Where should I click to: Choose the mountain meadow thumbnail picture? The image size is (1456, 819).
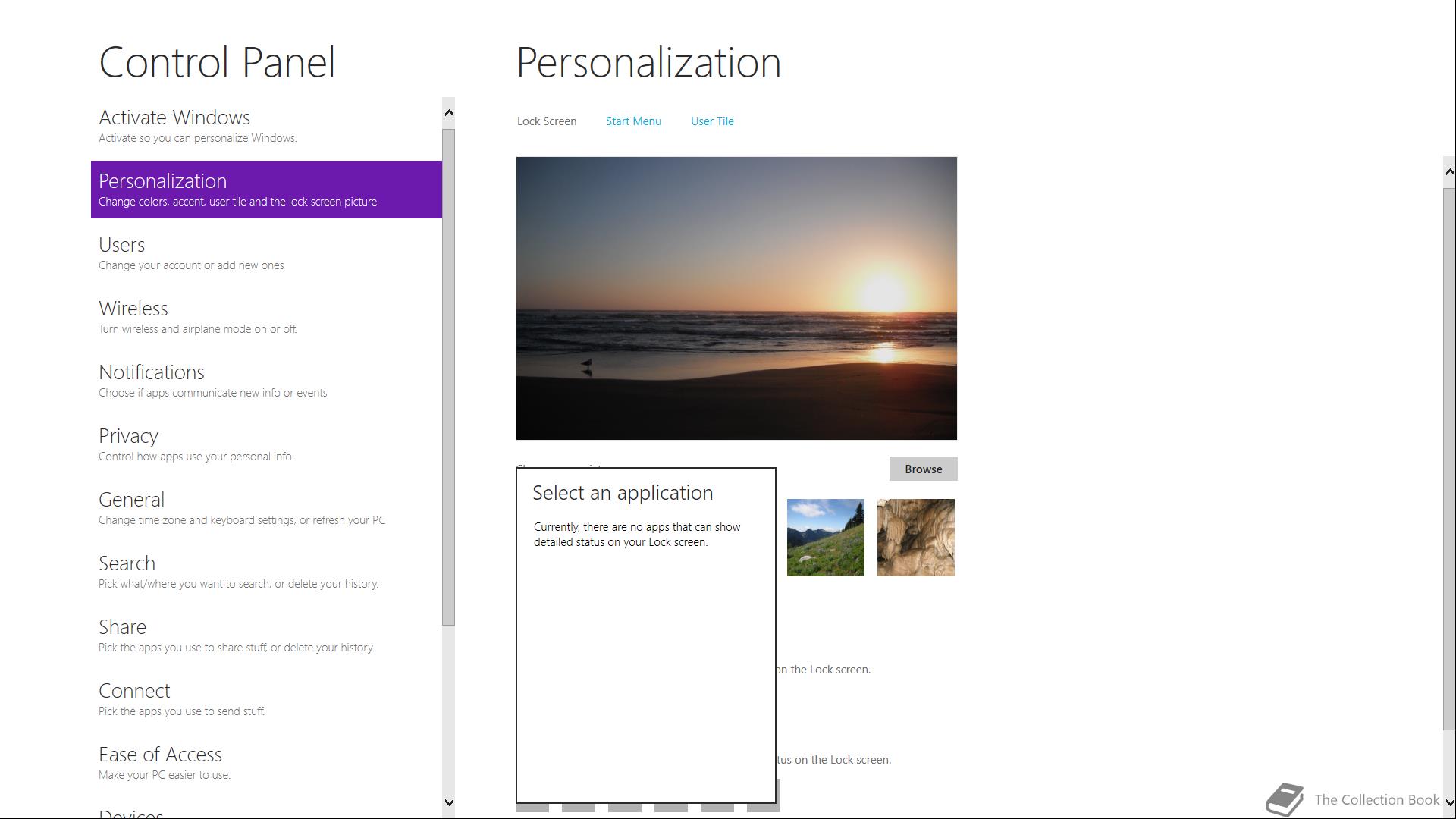tap(825, 537)
